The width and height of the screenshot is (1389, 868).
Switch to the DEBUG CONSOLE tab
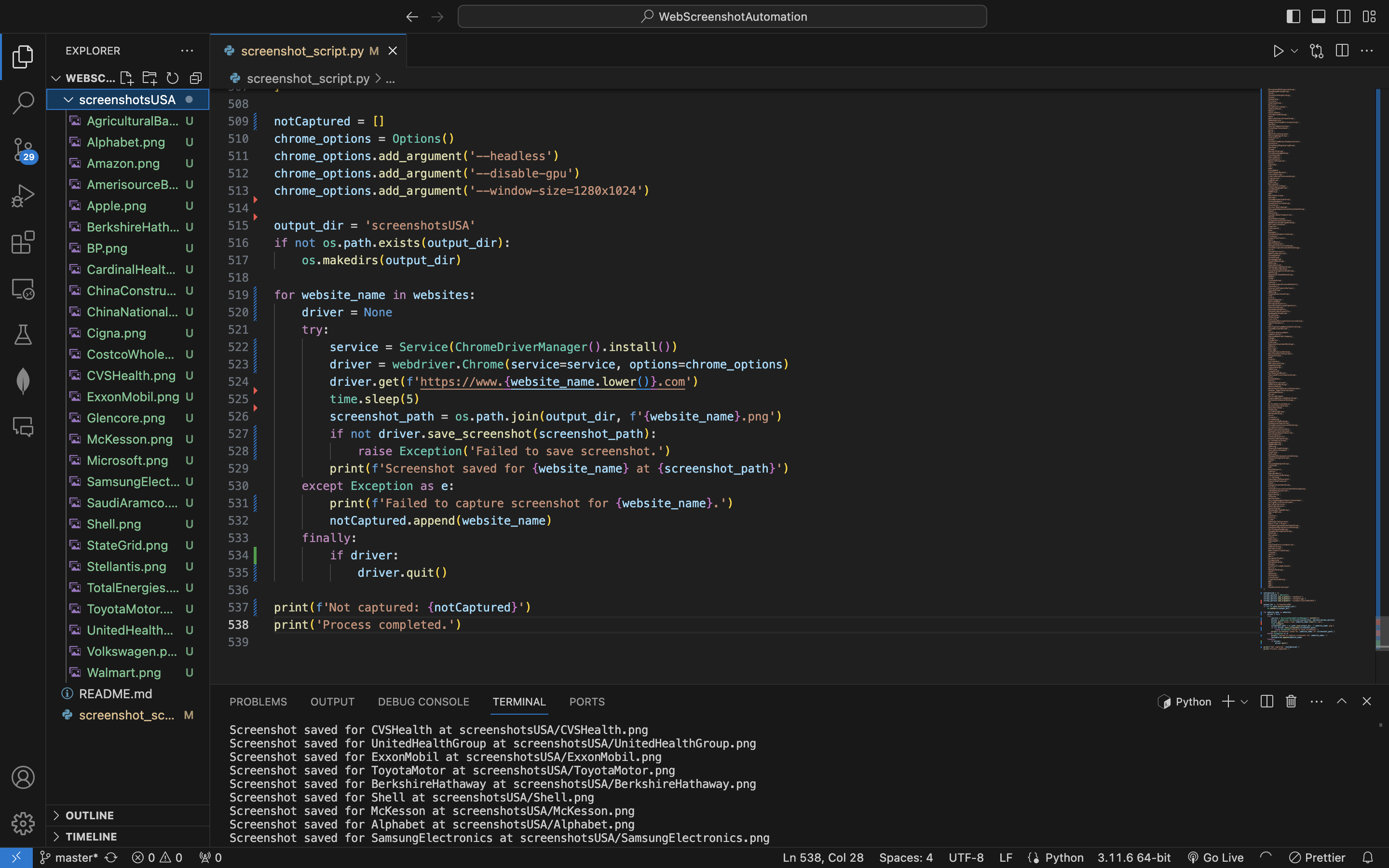[423, 702]
